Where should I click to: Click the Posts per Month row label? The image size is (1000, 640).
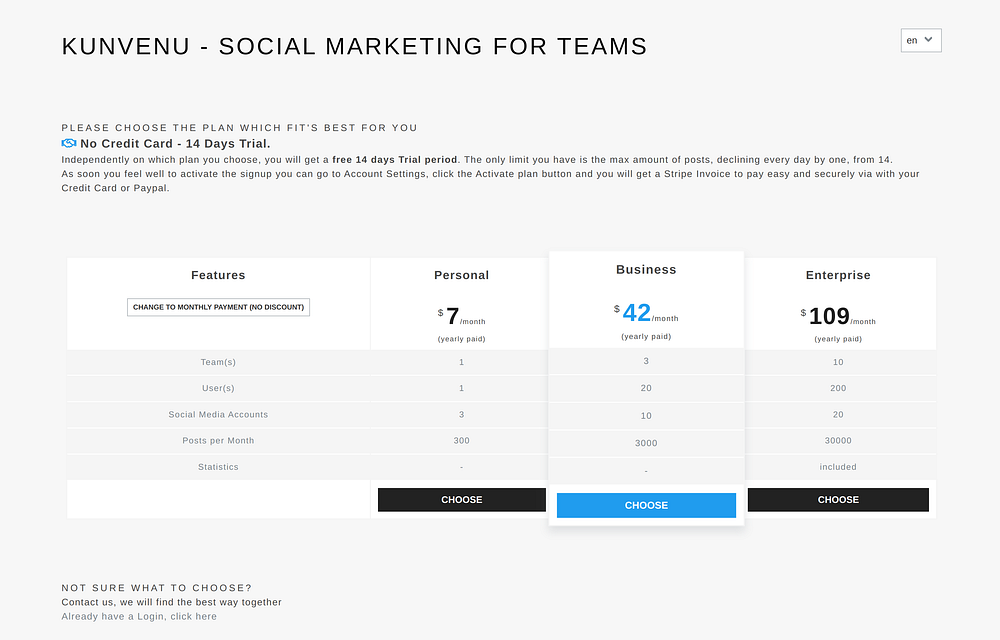coord(218,440)
